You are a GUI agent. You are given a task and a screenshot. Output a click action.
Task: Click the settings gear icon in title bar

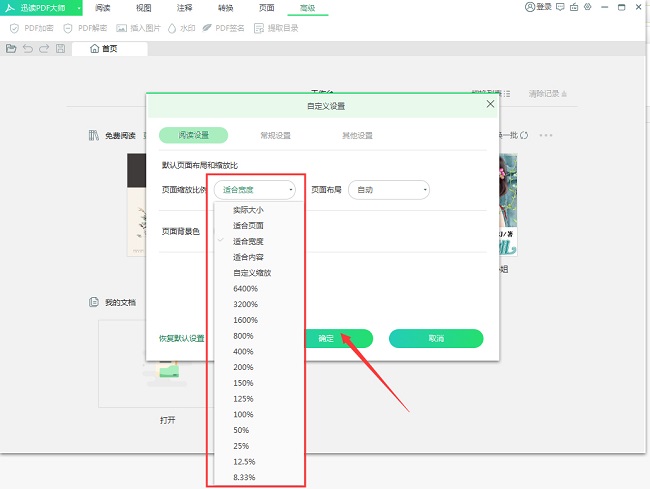tap(587, 7)
